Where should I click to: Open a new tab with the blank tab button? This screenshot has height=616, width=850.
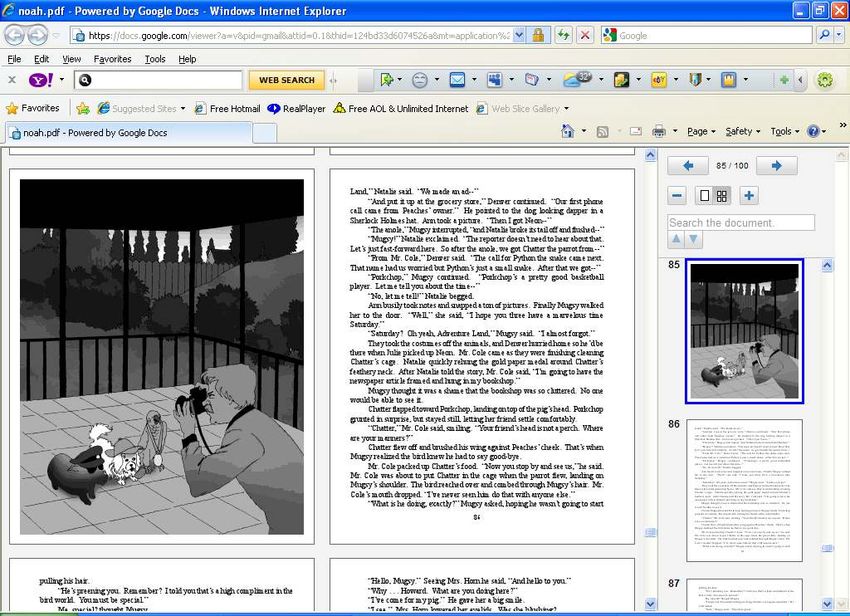[265, 133]
